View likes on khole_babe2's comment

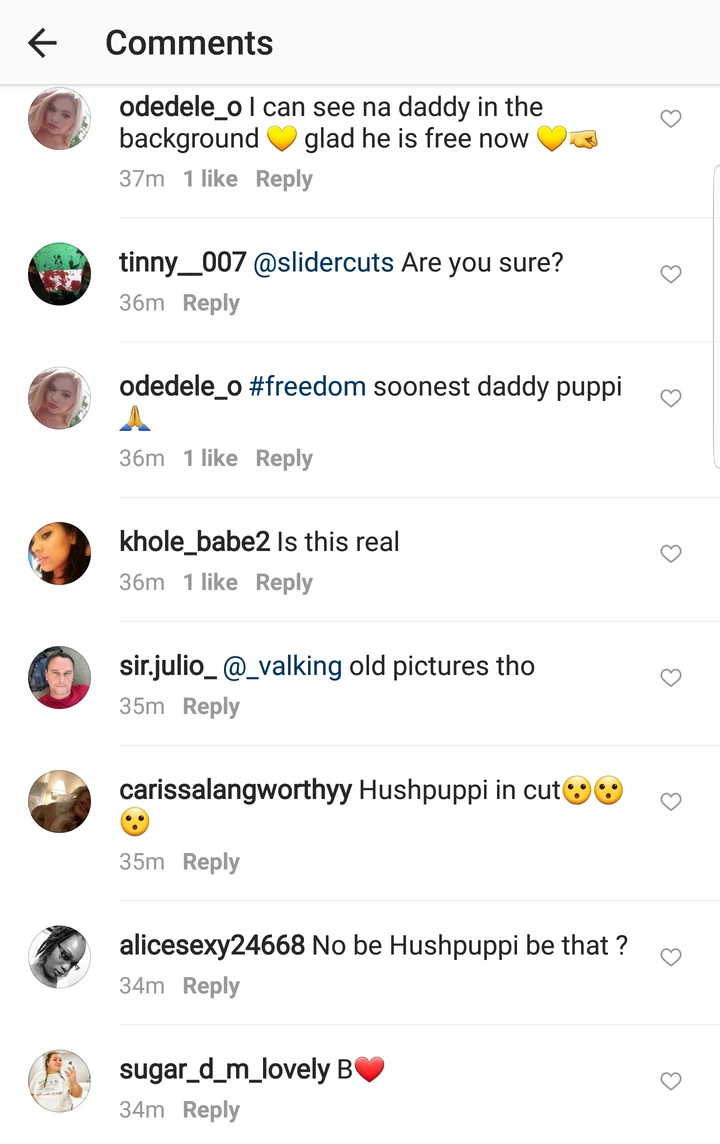[x=210, y=582]
